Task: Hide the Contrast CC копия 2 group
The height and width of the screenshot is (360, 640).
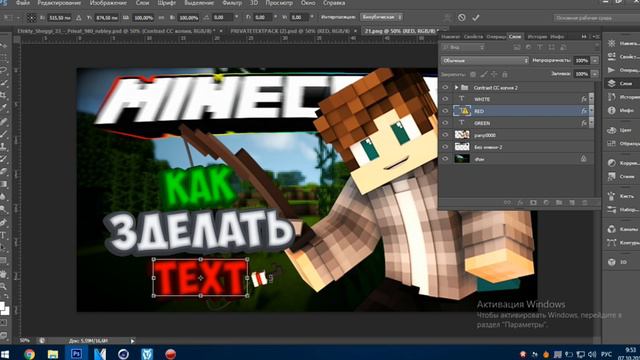Action: pyautogui.click(x=445, y=87)
